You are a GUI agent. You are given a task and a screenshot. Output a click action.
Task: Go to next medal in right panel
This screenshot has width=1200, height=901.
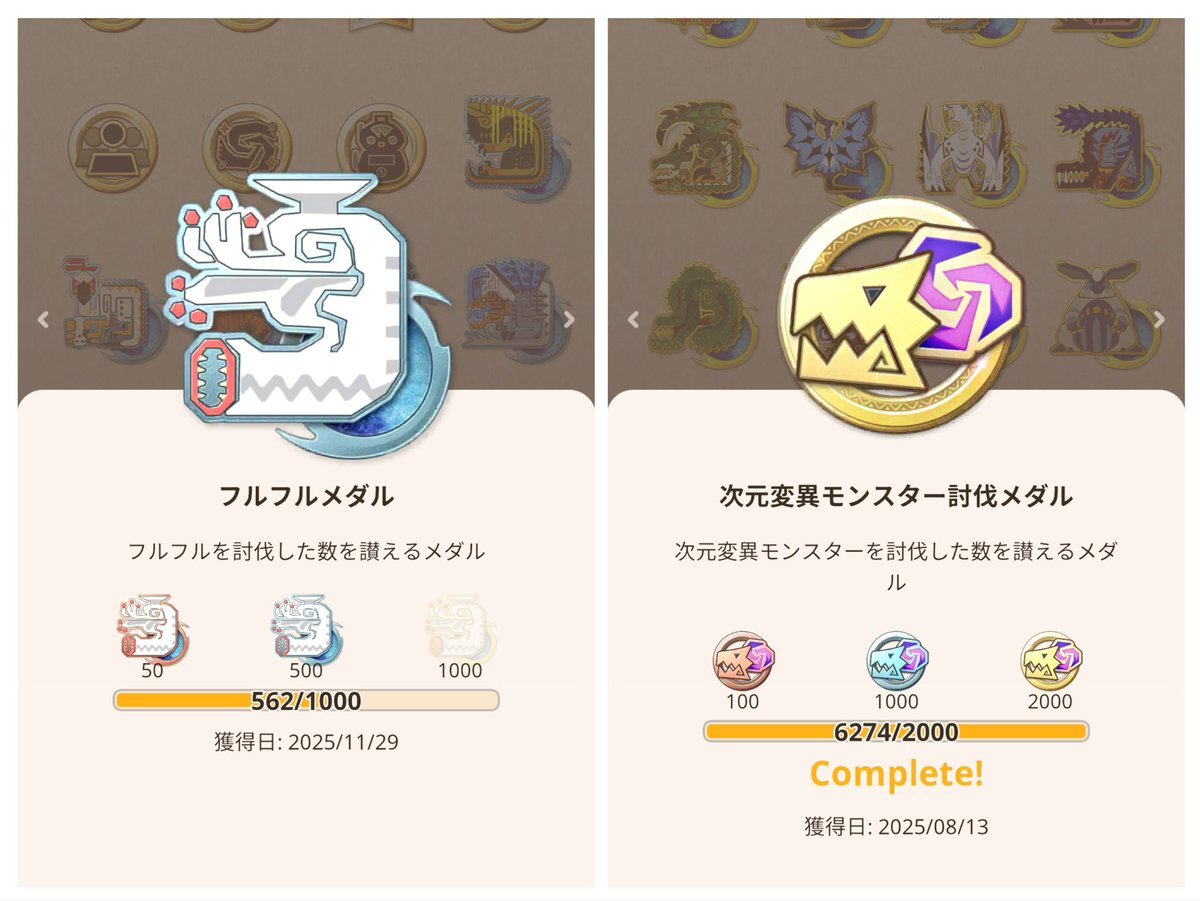[x=1159, y=320]
